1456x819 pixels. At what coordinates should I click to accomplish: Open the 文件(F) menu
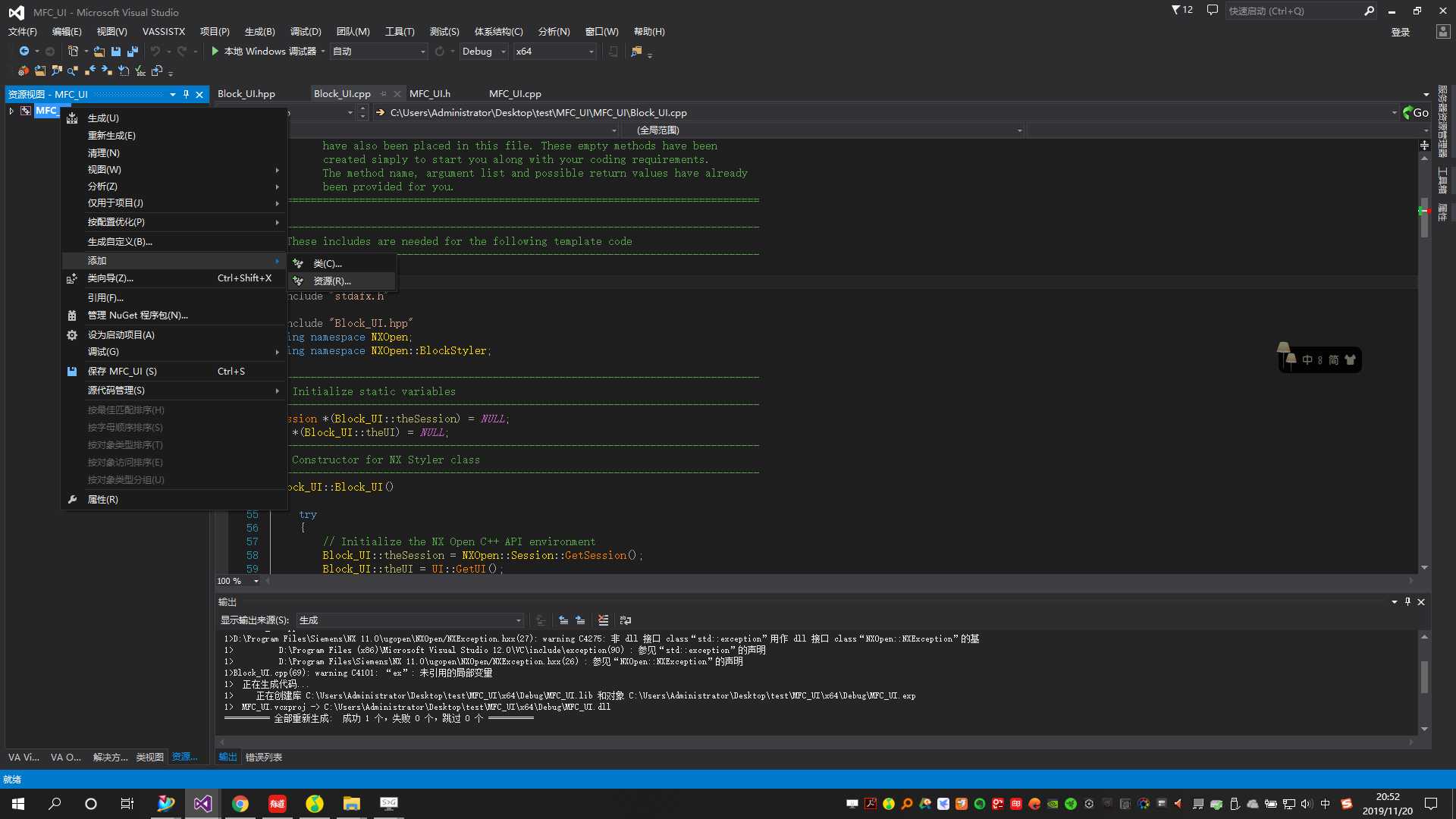pos(23,31)
